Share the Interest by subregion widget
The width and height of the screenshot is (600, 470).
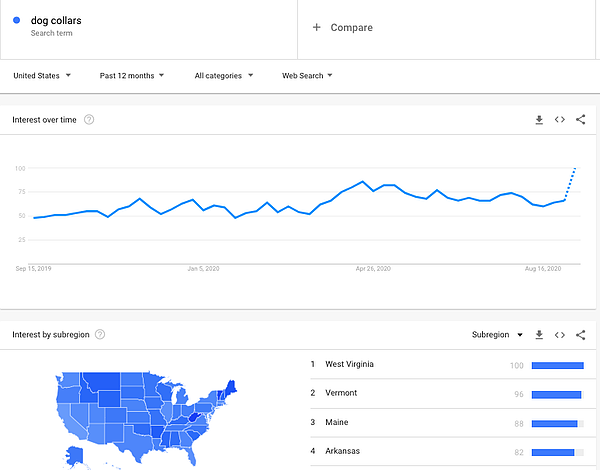[x=581, y=335]
